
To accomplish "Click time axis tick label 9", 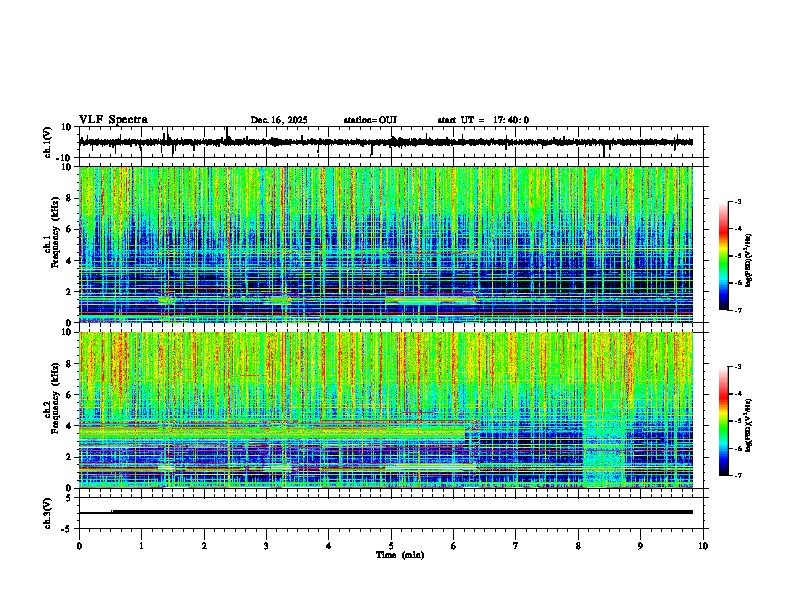I will click(640, 546).
